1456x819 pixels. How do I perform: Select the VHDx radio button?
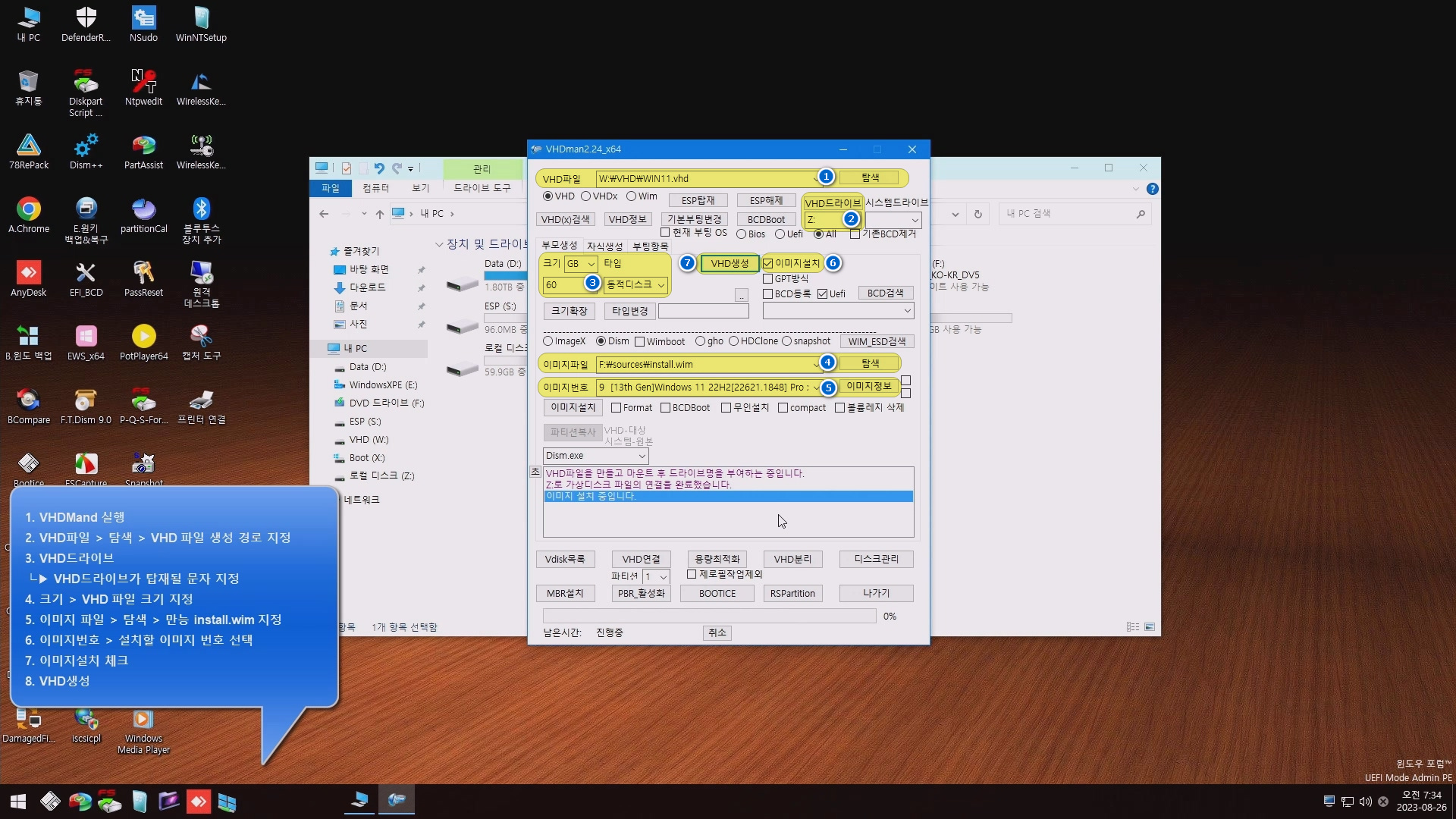click(586, 196)
